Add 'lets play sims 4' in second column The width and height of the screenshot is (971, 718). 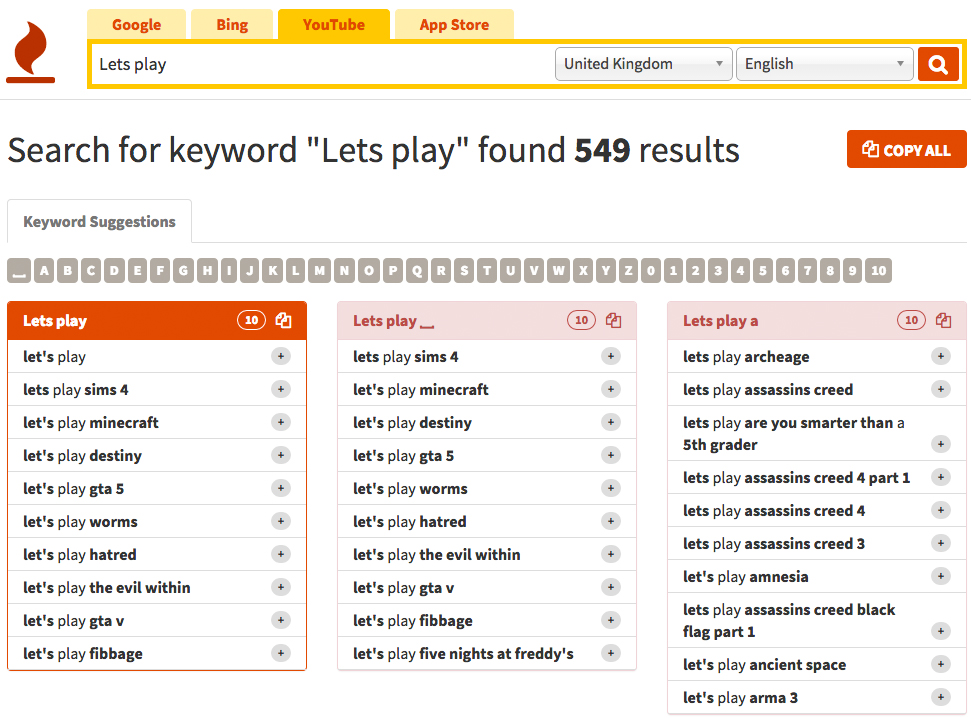(611, 356)
